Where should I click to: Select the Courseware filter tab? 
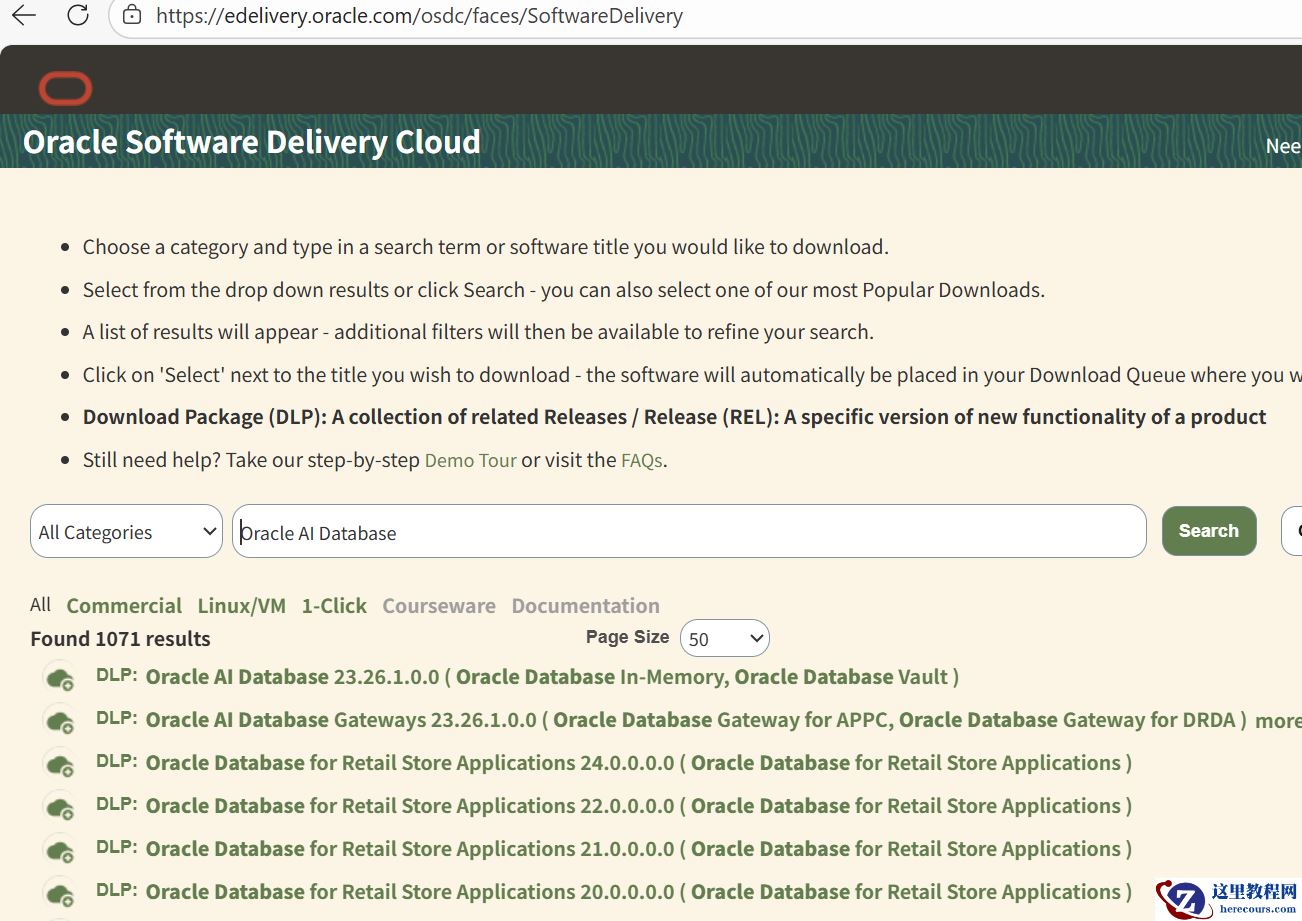tap(439, 606)
